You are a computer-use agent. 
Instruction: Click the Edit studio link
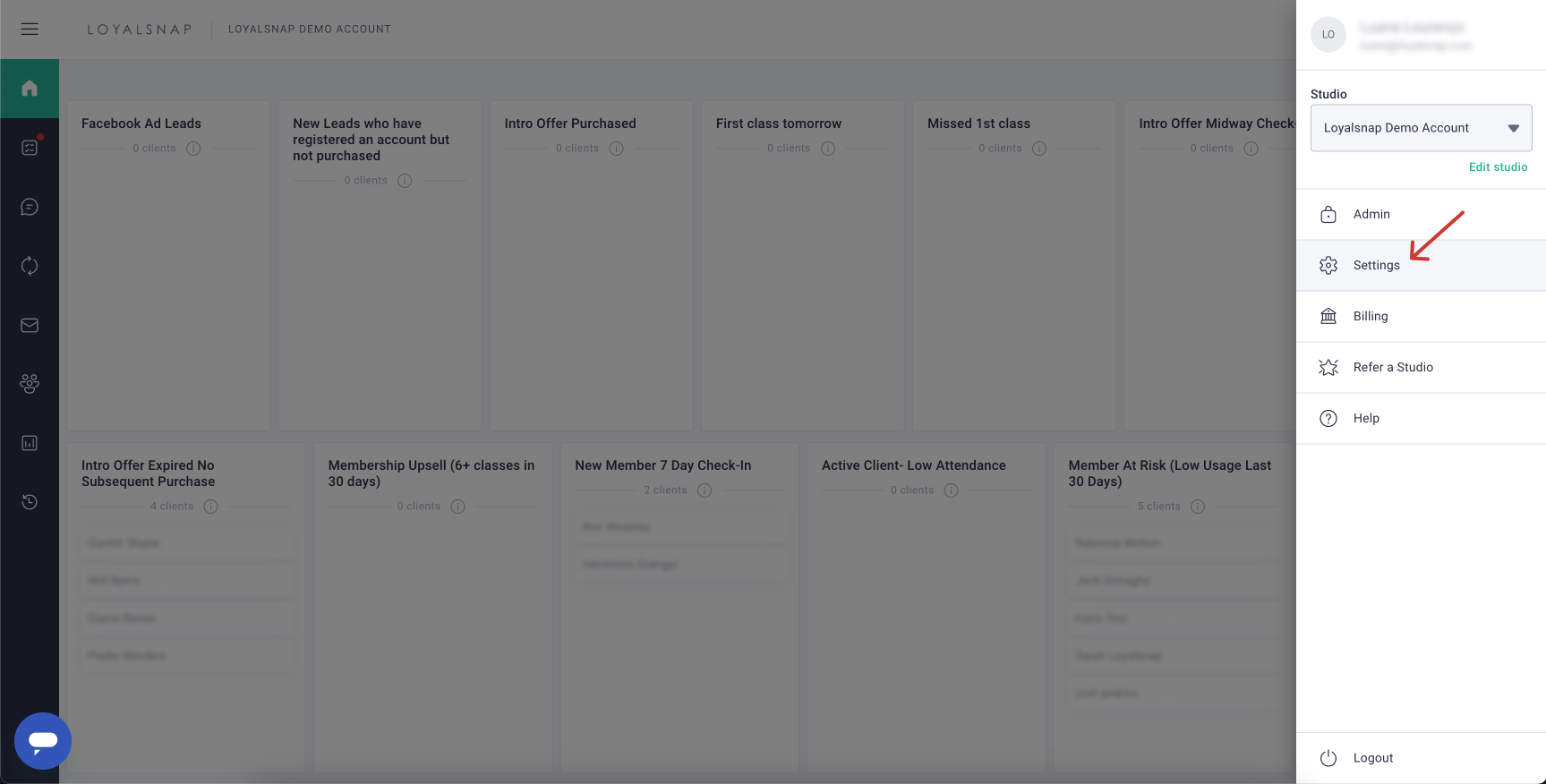[x=1498, y=167]
